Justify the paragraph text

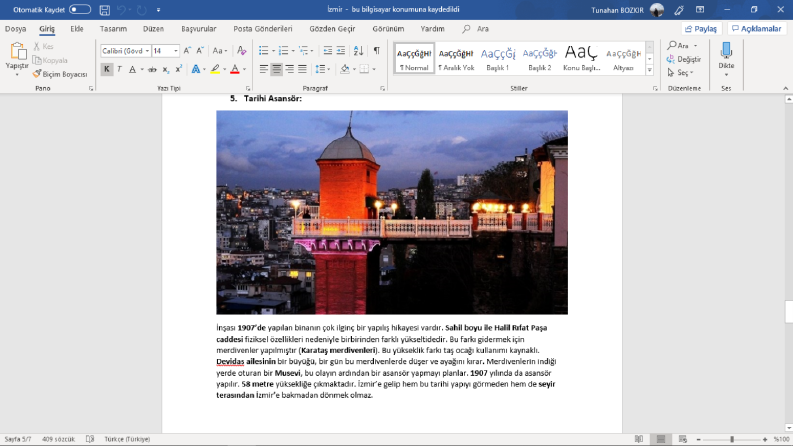[302, 69]
